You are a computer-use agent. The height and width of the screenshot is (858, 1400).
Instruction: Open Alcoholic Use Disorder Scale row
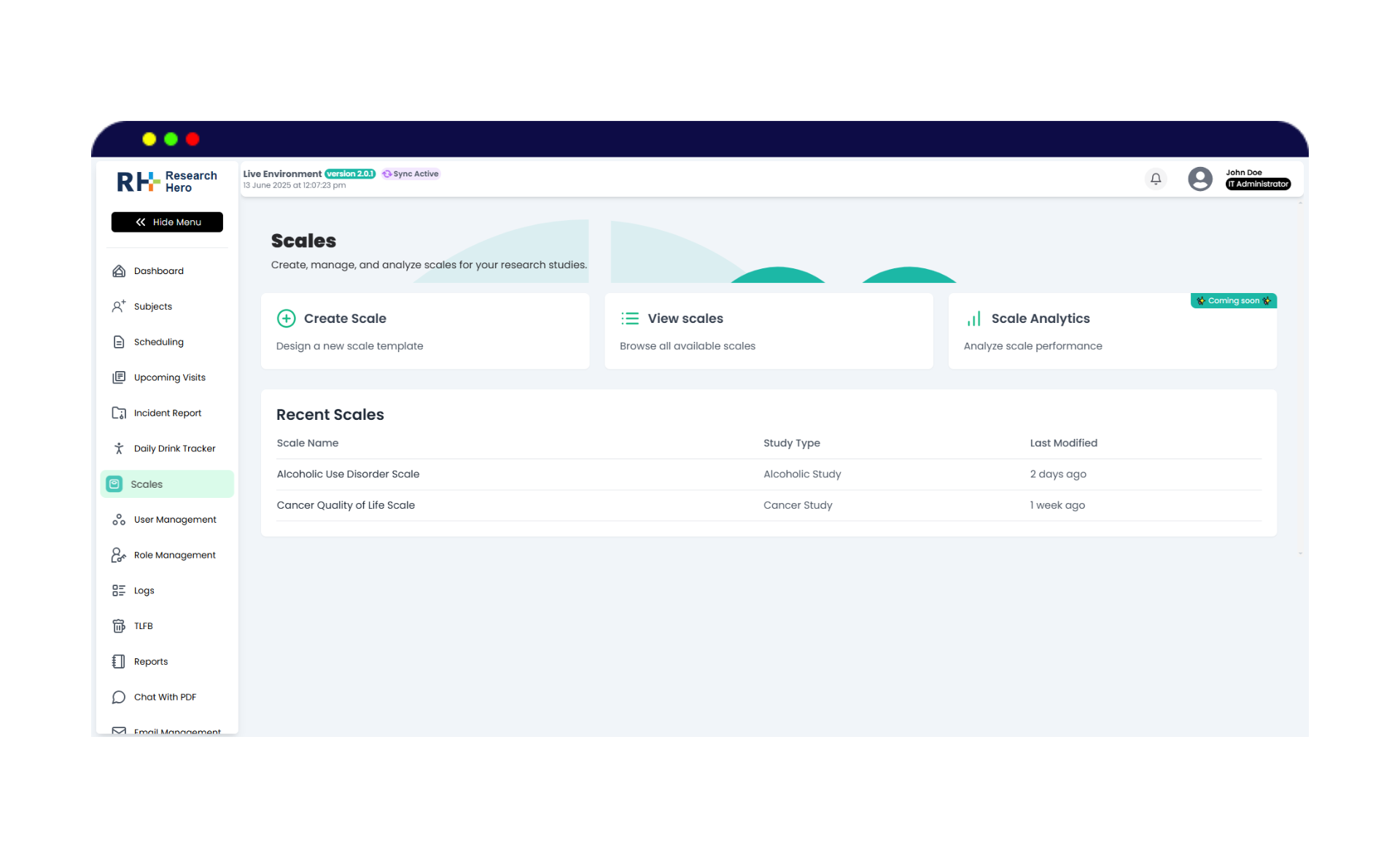click(x=769, y=475)
